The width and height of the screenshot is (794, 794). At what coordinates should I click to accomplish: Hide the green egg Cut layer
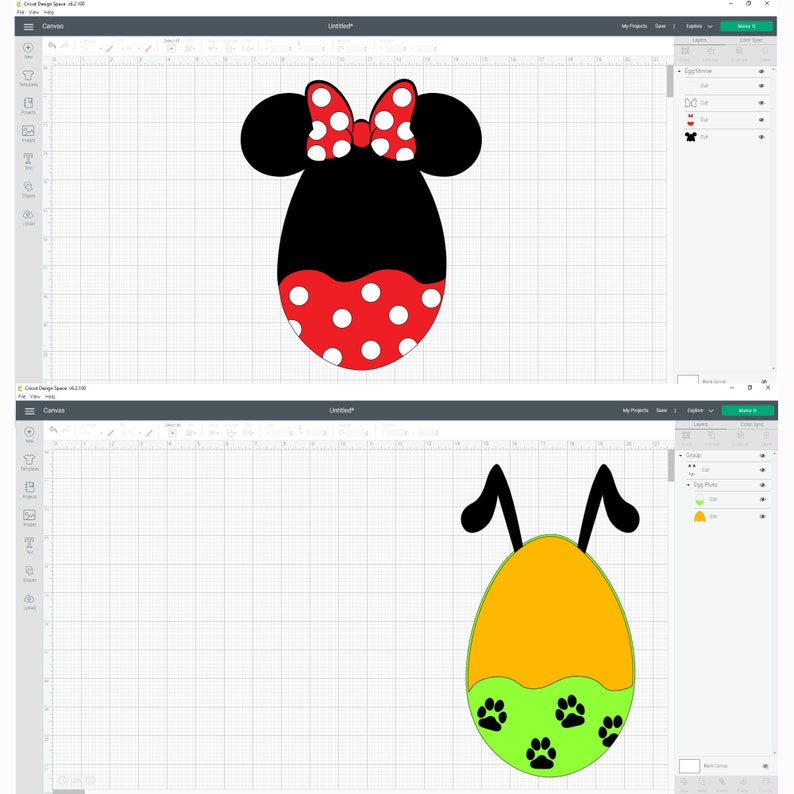[x=763, y=499]
